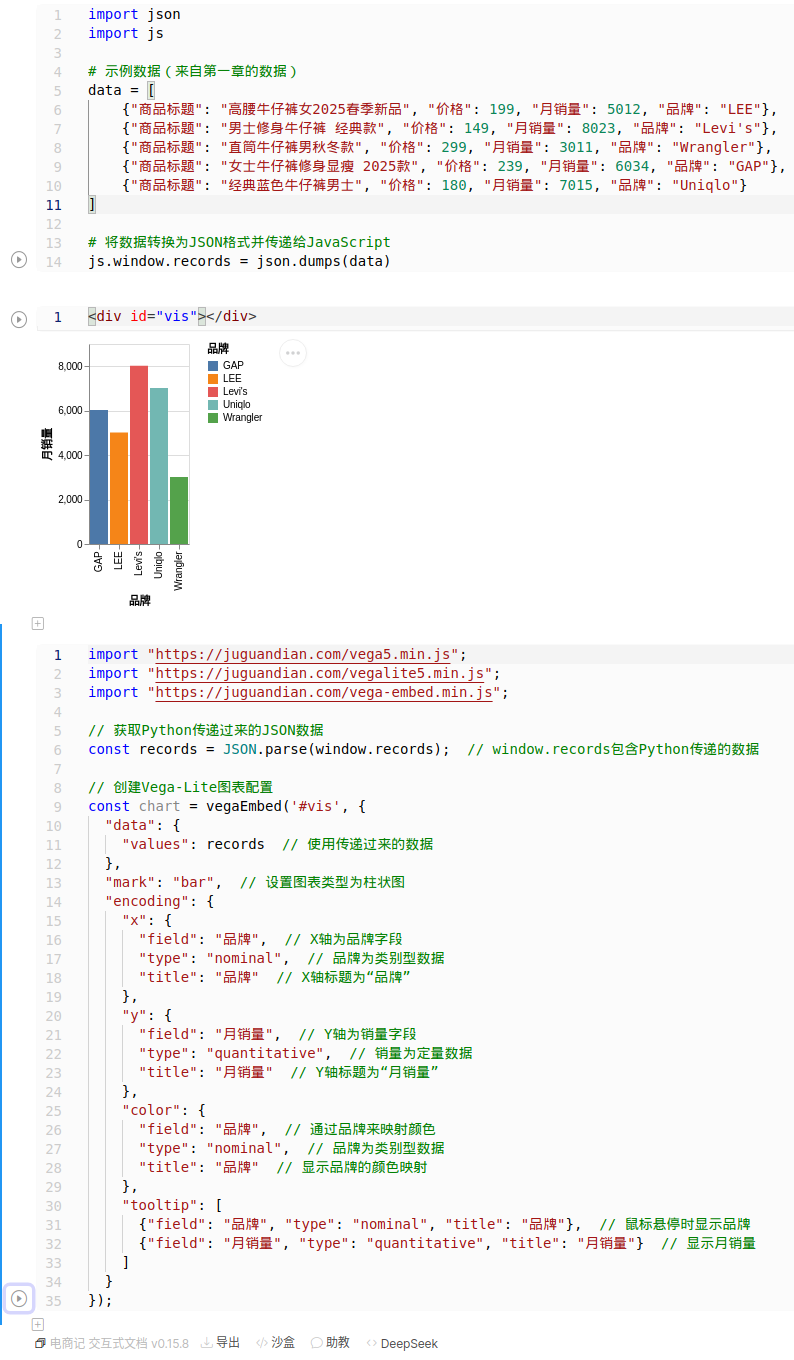
Task: Add a new cell below the chart output
Action: [x=38, y=623]
